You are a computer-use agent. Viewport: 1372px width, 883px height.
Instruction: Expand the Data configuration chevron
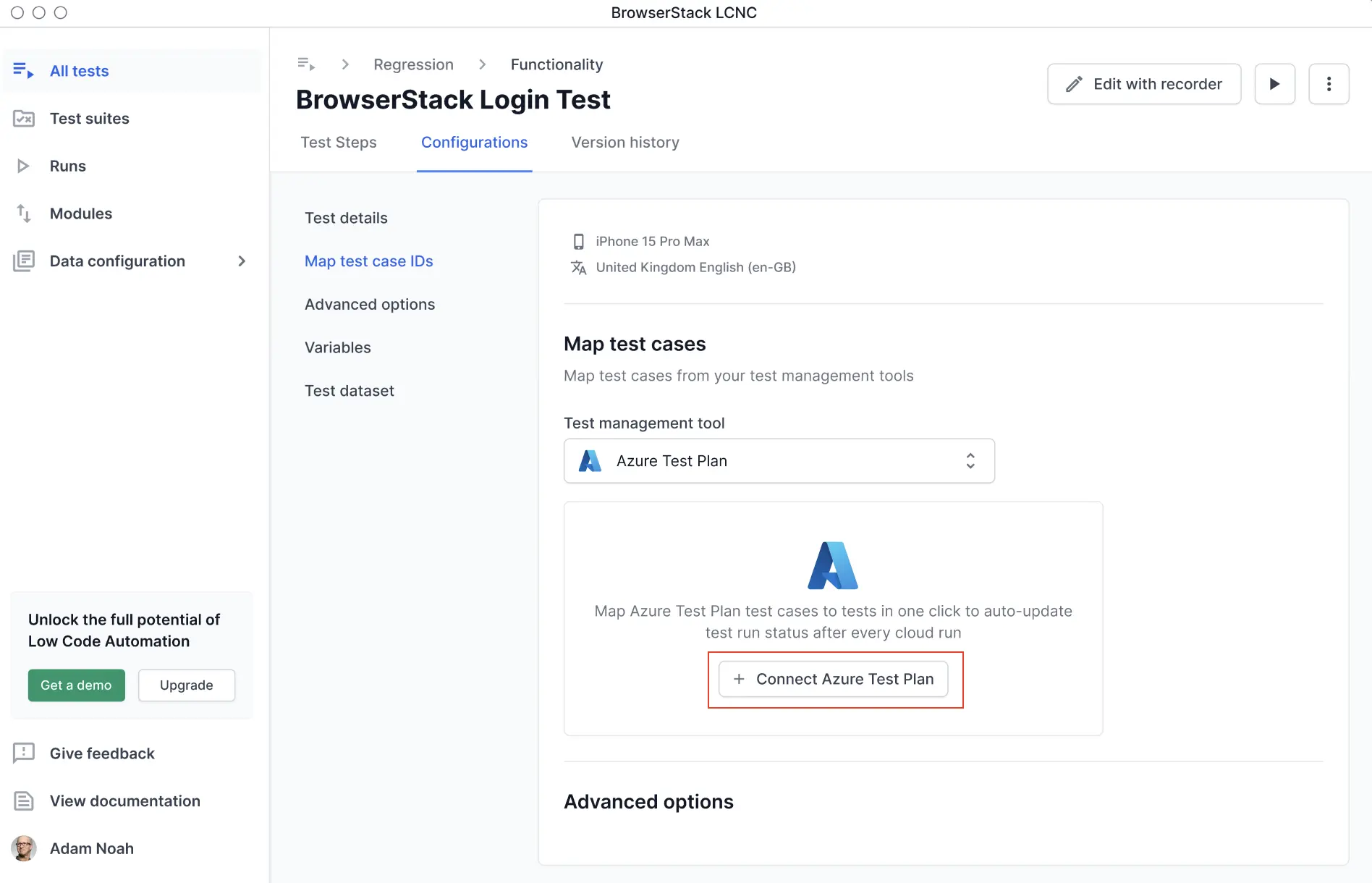pos(242,261)
